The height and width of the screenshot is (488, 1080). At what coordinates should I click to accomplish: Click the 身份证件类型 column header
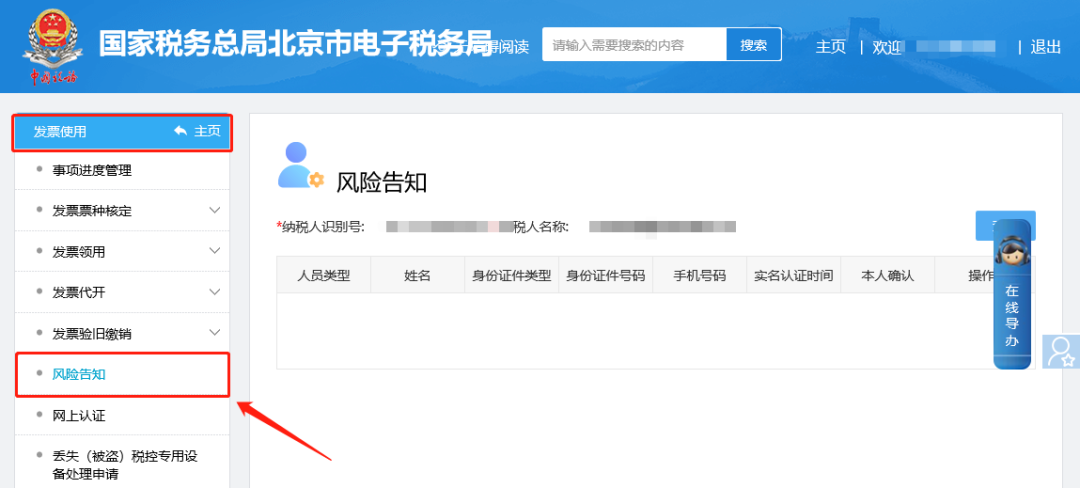coord(512,275)
